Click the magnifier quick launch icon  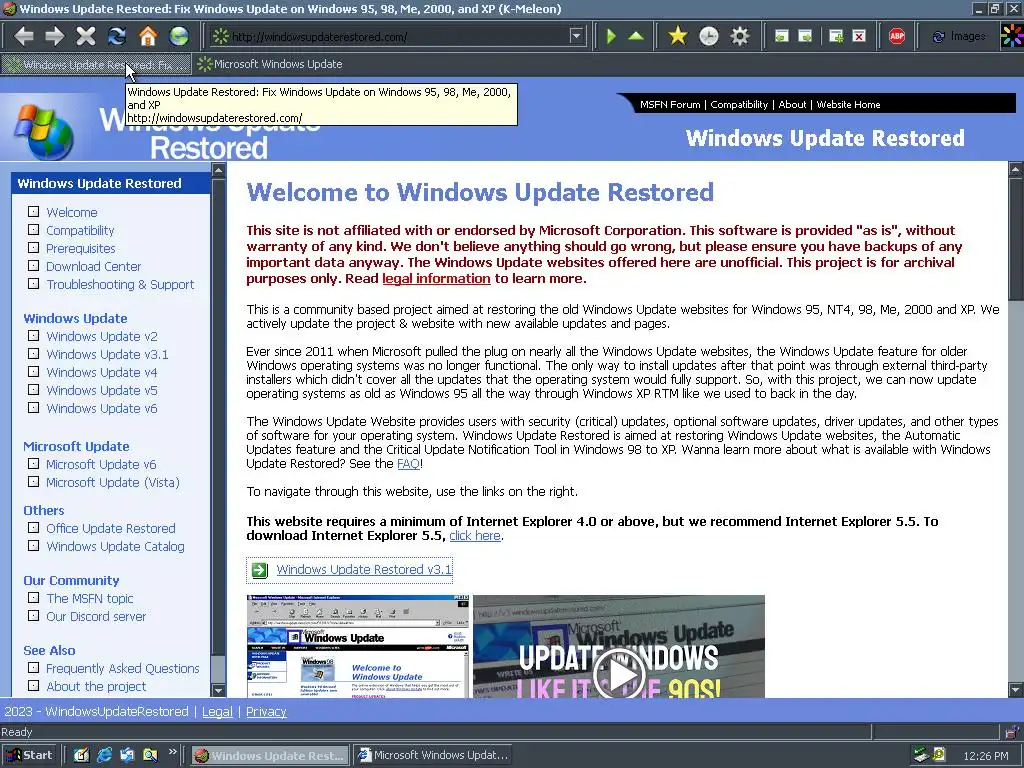(150, 755)
